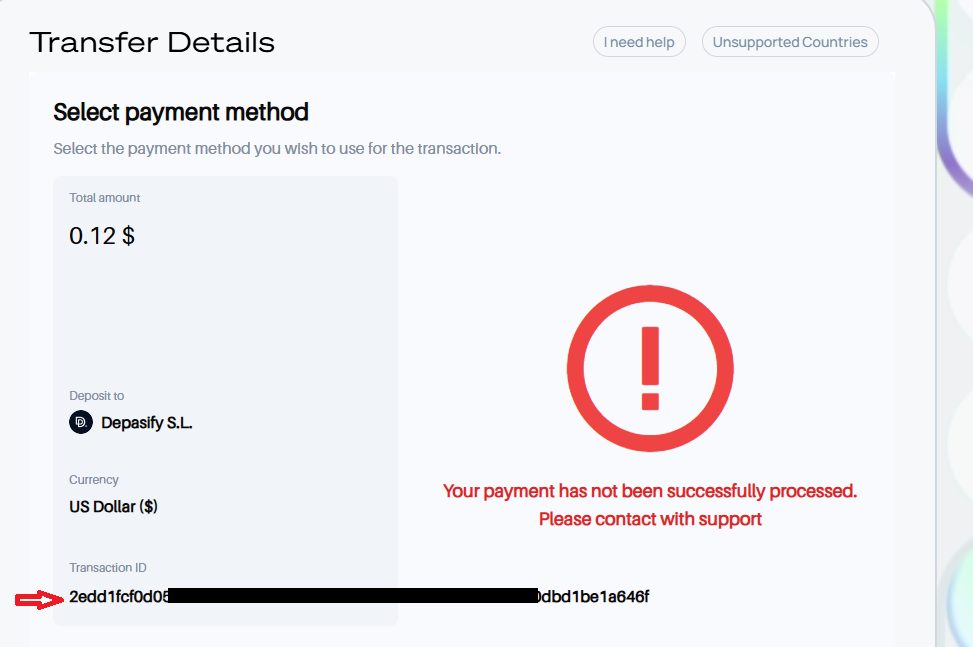Click the "Please contact with support" text
This screenshot has width=973, height=647.
tap(650, 519)
